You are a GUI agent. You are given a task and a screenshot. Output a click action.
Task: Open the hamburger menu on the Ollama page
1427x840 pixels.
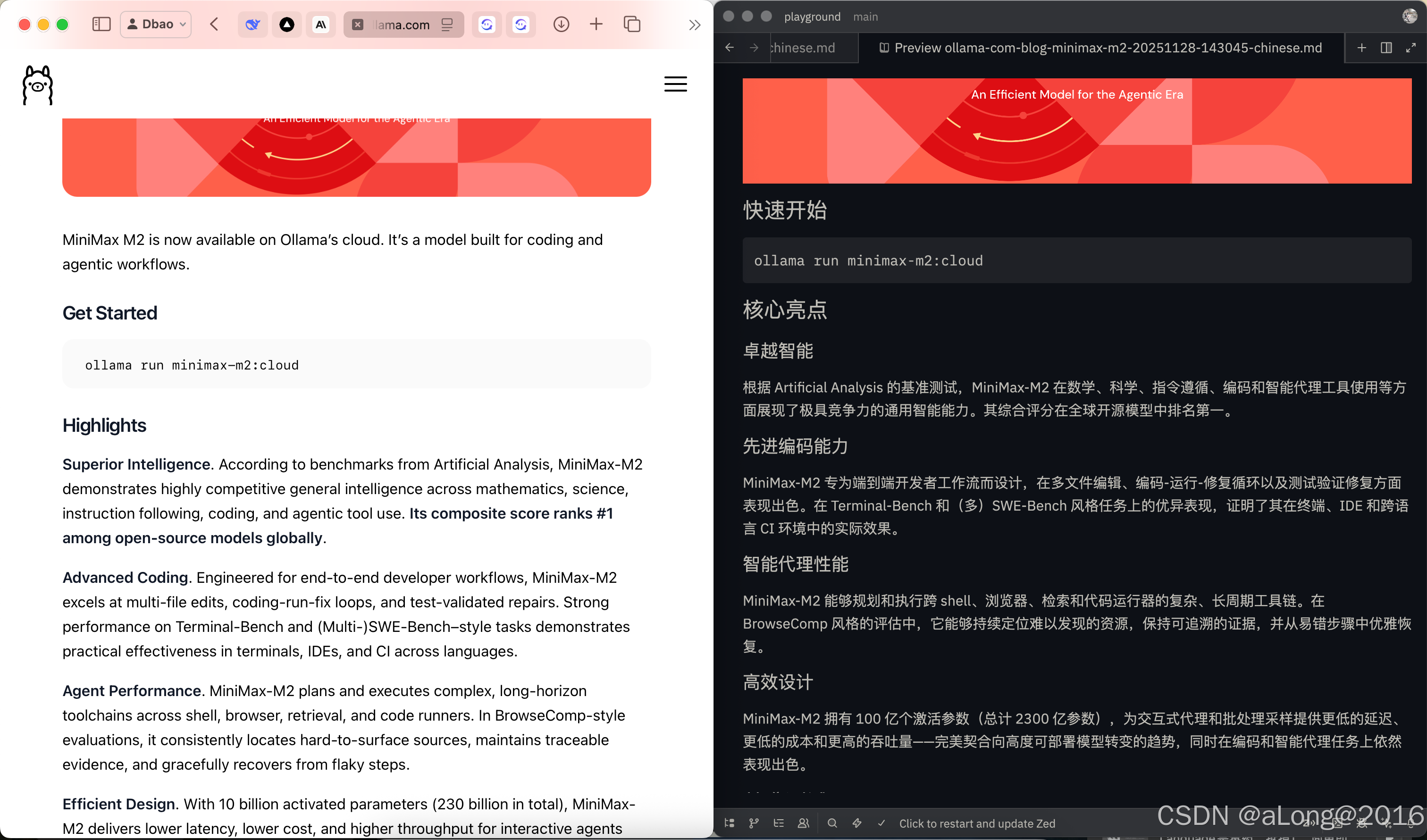coord(675,84)
